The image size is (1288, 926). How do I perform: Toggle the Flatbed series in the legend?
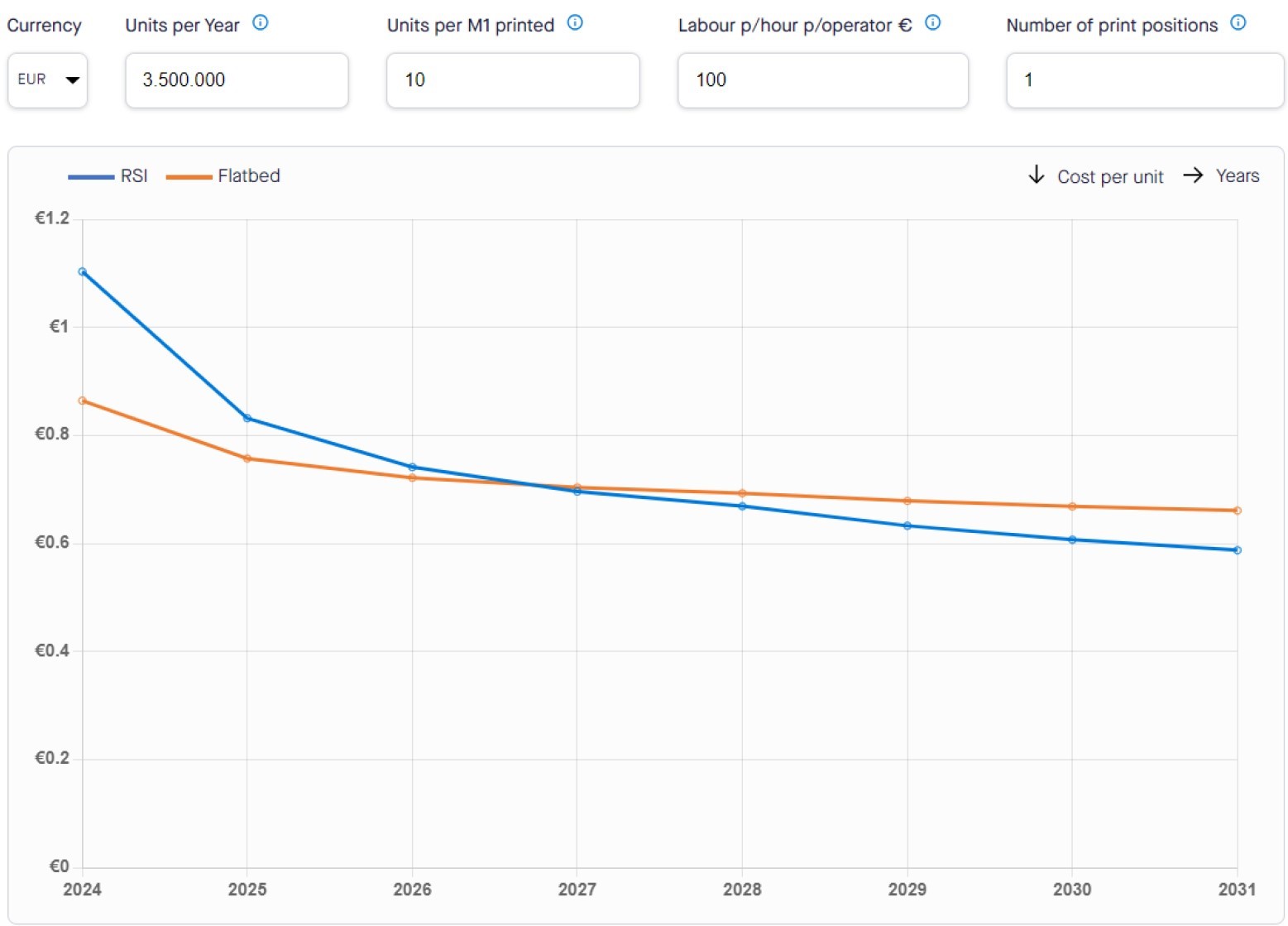pyautogui.click(x=249, y=176)
